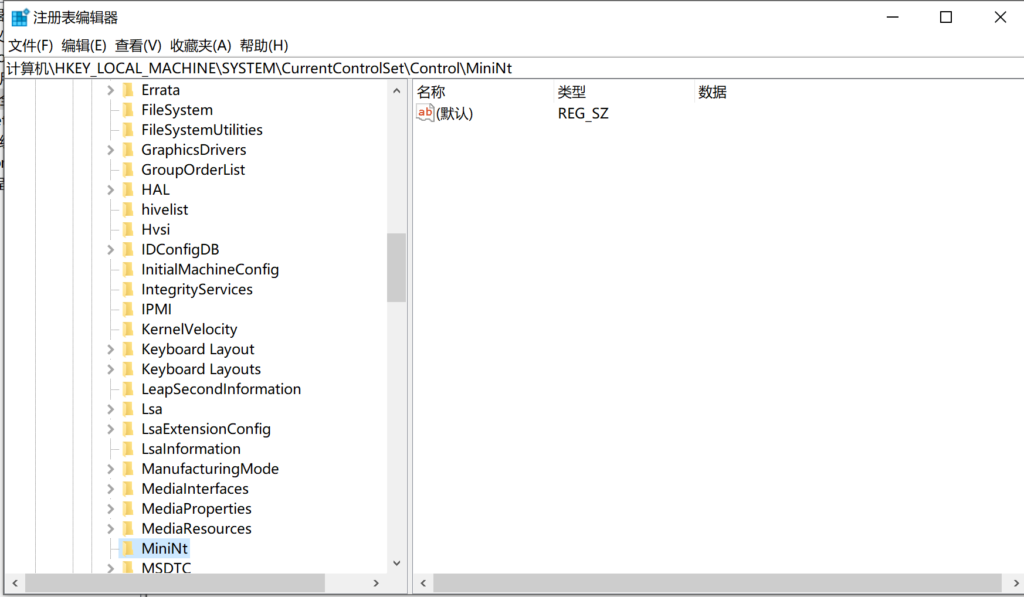
Task: Select the GroupOrderList key
Action: click(193, 170)
